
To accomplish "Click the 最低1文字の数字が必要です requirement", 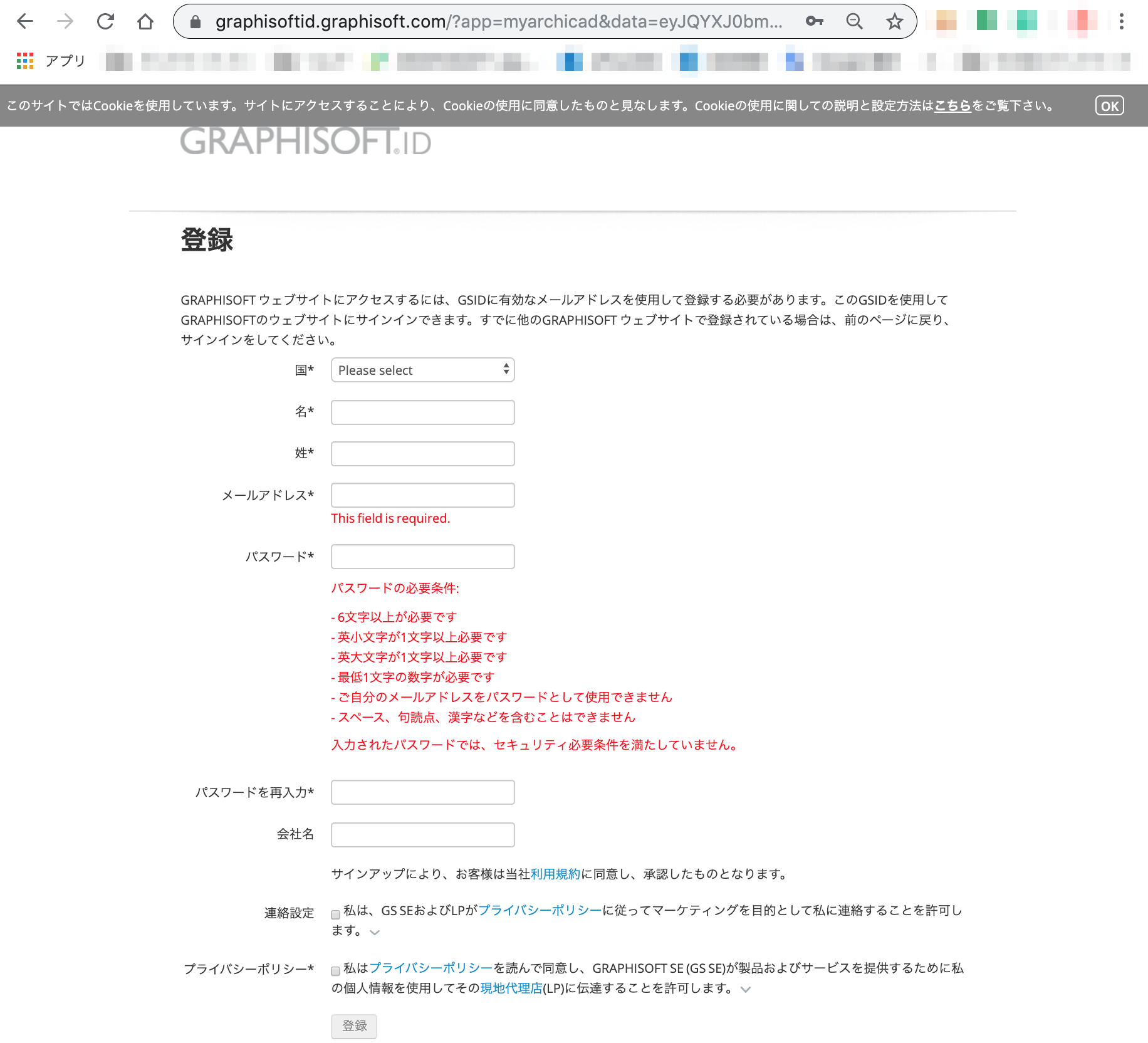I will pos(413,677).
